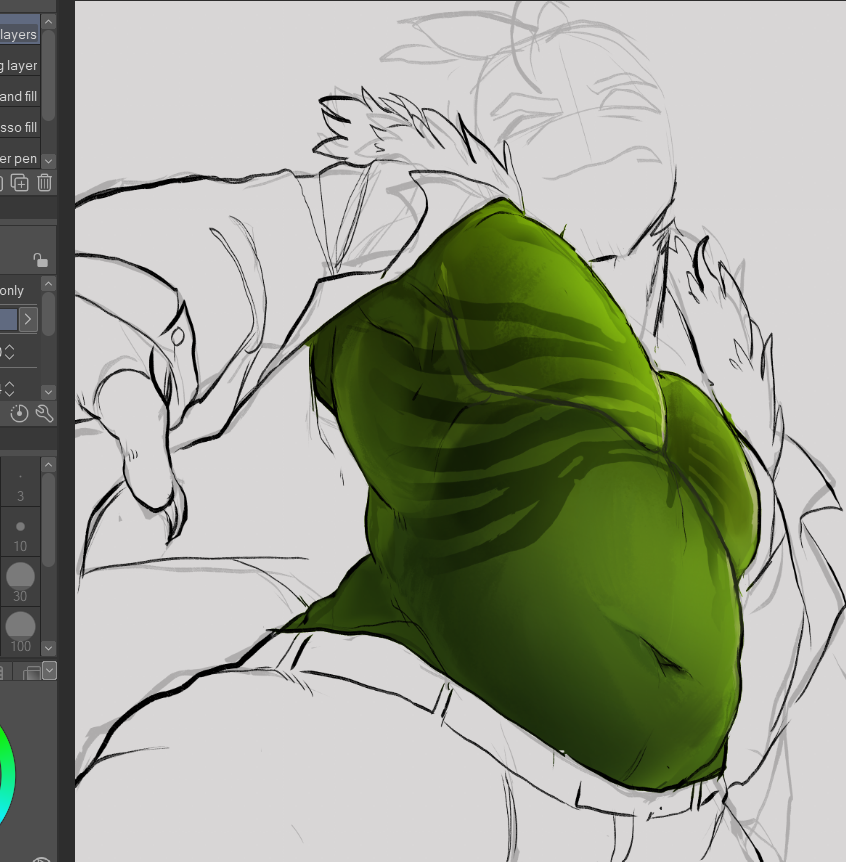Switch to the intermediate color tab icon
The width and height of the screenshot is (846, 862).
coord(31,672)
